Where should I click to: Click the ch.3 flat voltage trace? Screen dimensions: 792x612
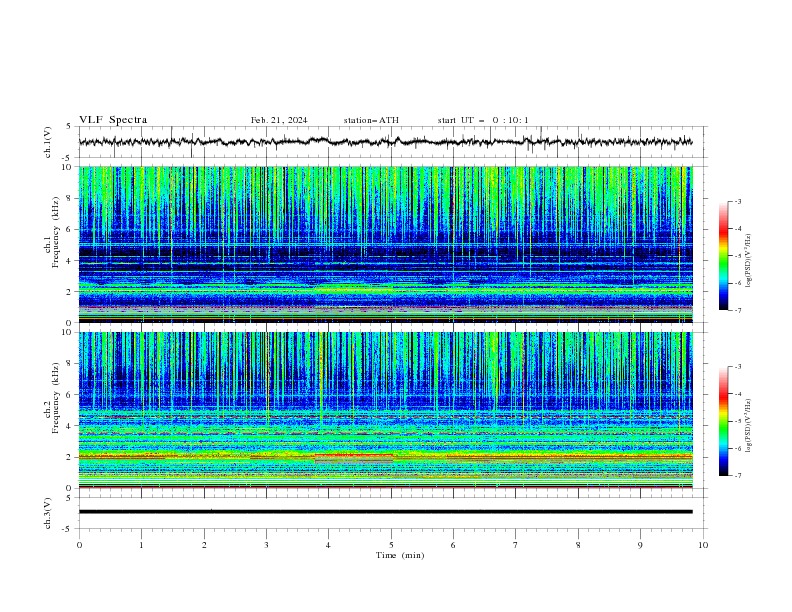[x=385, y=512]
